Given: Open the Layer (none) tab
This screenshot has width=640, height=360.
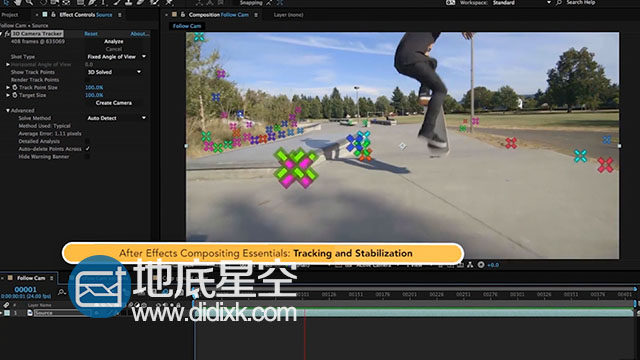Looking at the screenshot, I should (x=288, y=15).
